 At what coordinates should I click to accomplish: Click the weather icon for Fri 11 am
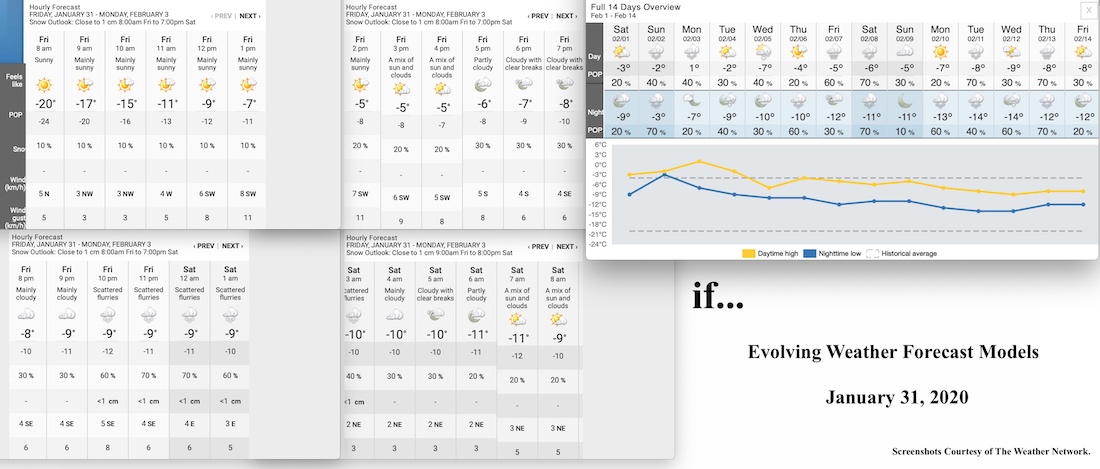tap(166, 86)
